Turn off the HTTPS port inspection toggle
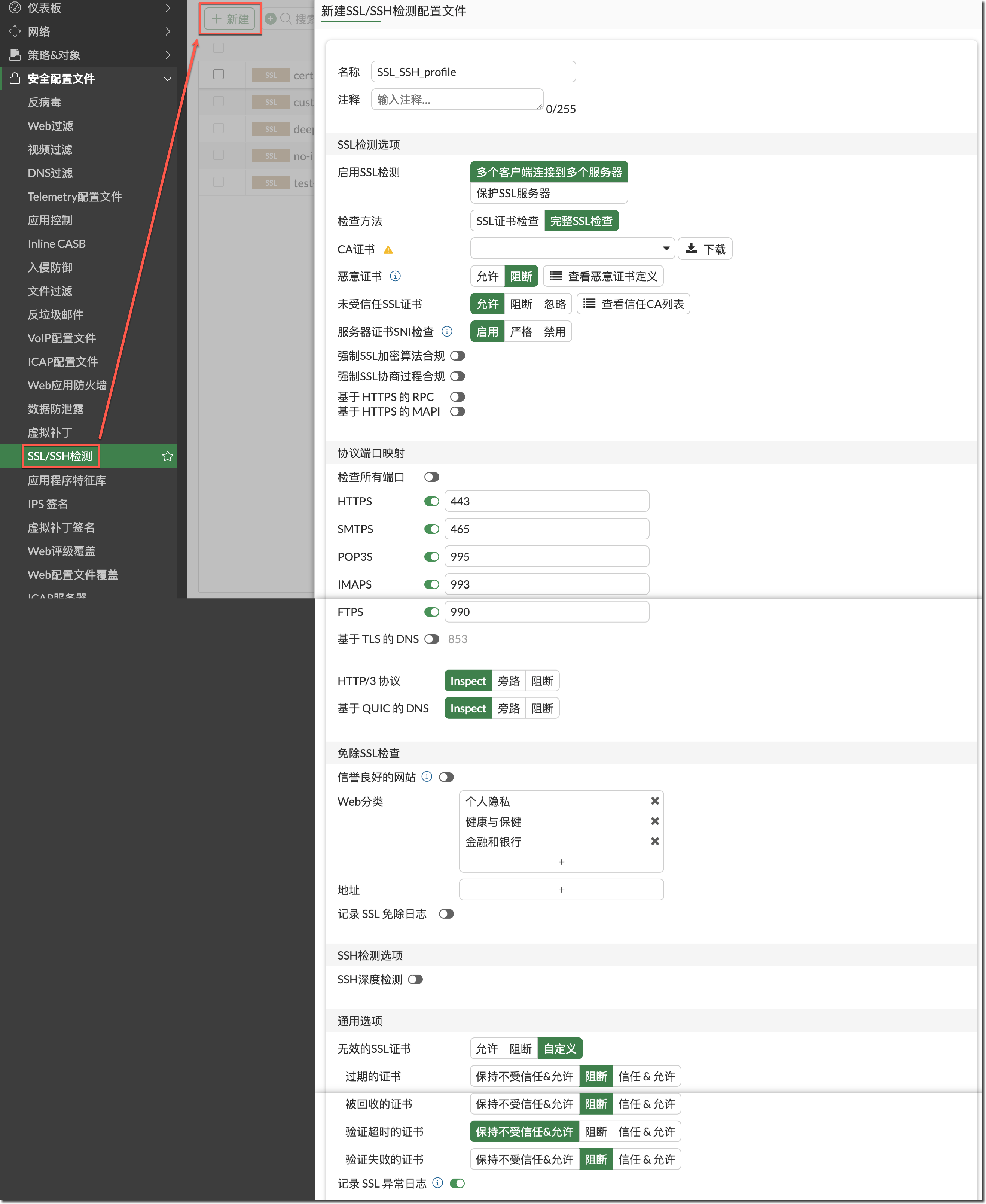This screenshot has height=1204, width=986. pos(432,501)
